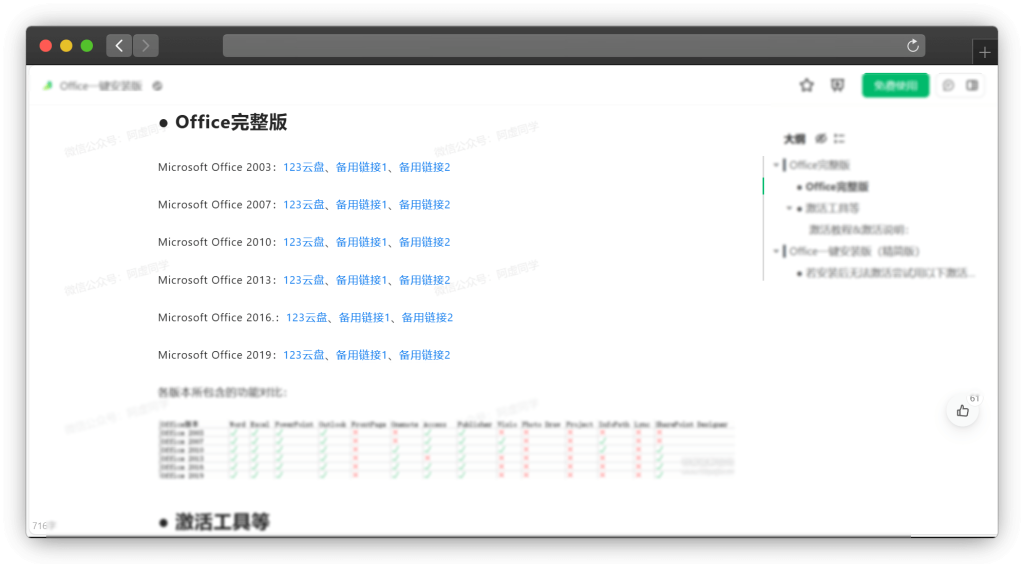Image resolution: width=1024 pixels, height=564 pixels.
Task: Select the last outline entry ending with ellipsis
Action: pos(889,273)
